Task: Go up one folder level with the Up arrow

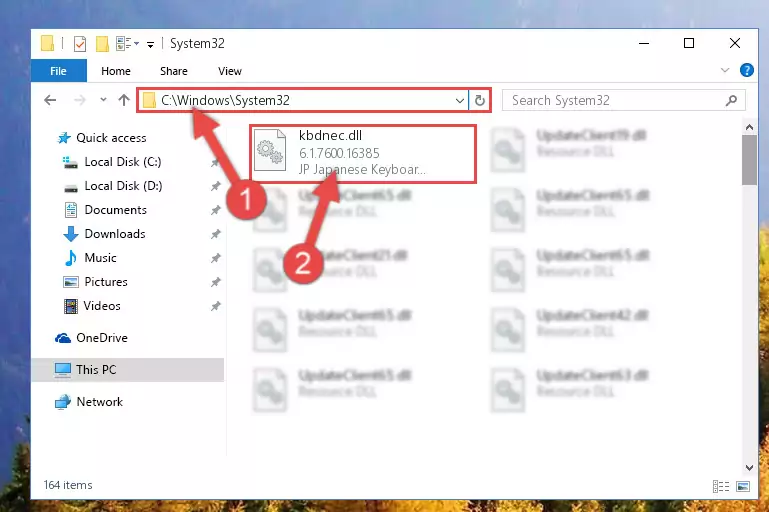Action: click(x=124, y=100)
